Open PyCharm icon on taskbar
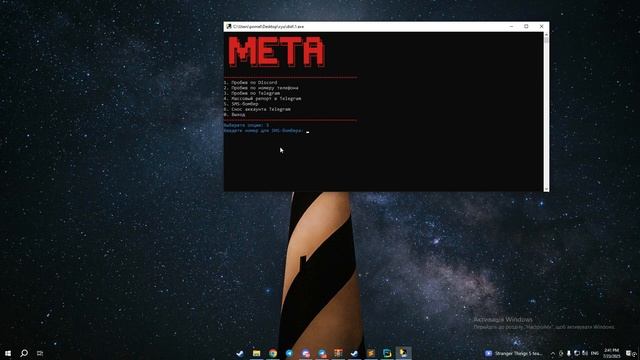Image resolution: width=640 pixels, height=360 pixels. point(387,353)
